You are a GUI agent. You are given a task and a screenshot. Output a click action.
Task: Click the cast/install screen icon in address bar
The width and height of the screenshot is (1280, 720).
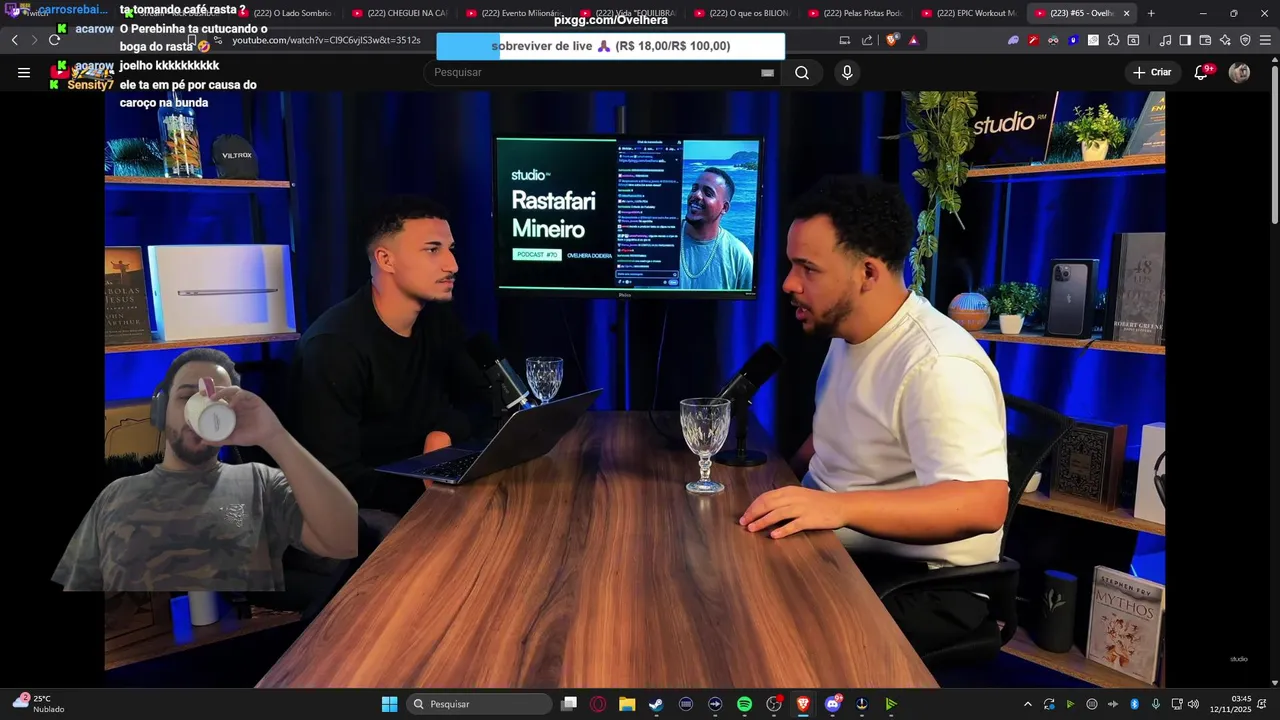[x=845, y=40]
